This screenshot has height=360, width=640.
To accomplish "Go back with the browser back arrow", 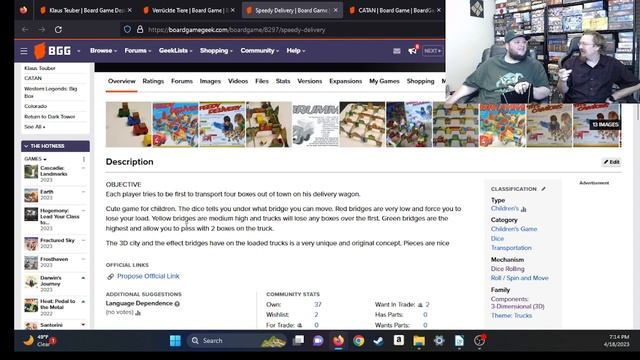I will [25, 29].
